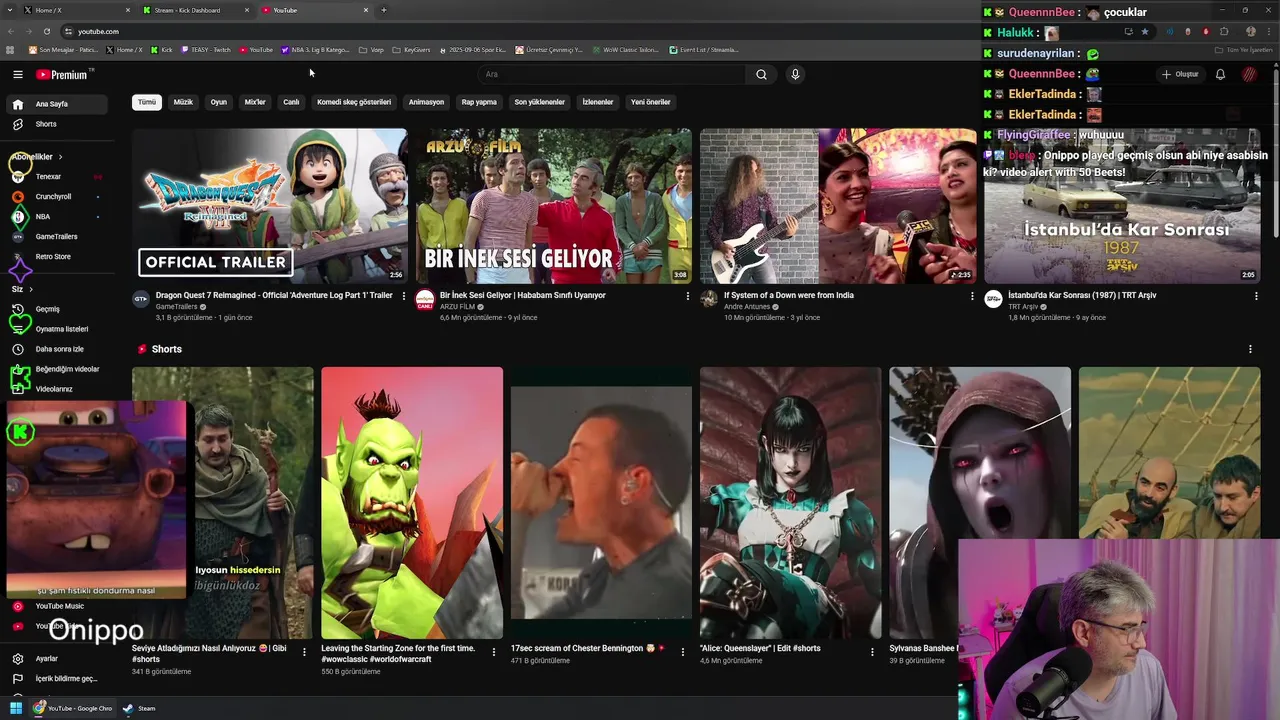Screen dimensions: 1280x720
Task: Click the YouTube search field
Action: click(610, 74)
